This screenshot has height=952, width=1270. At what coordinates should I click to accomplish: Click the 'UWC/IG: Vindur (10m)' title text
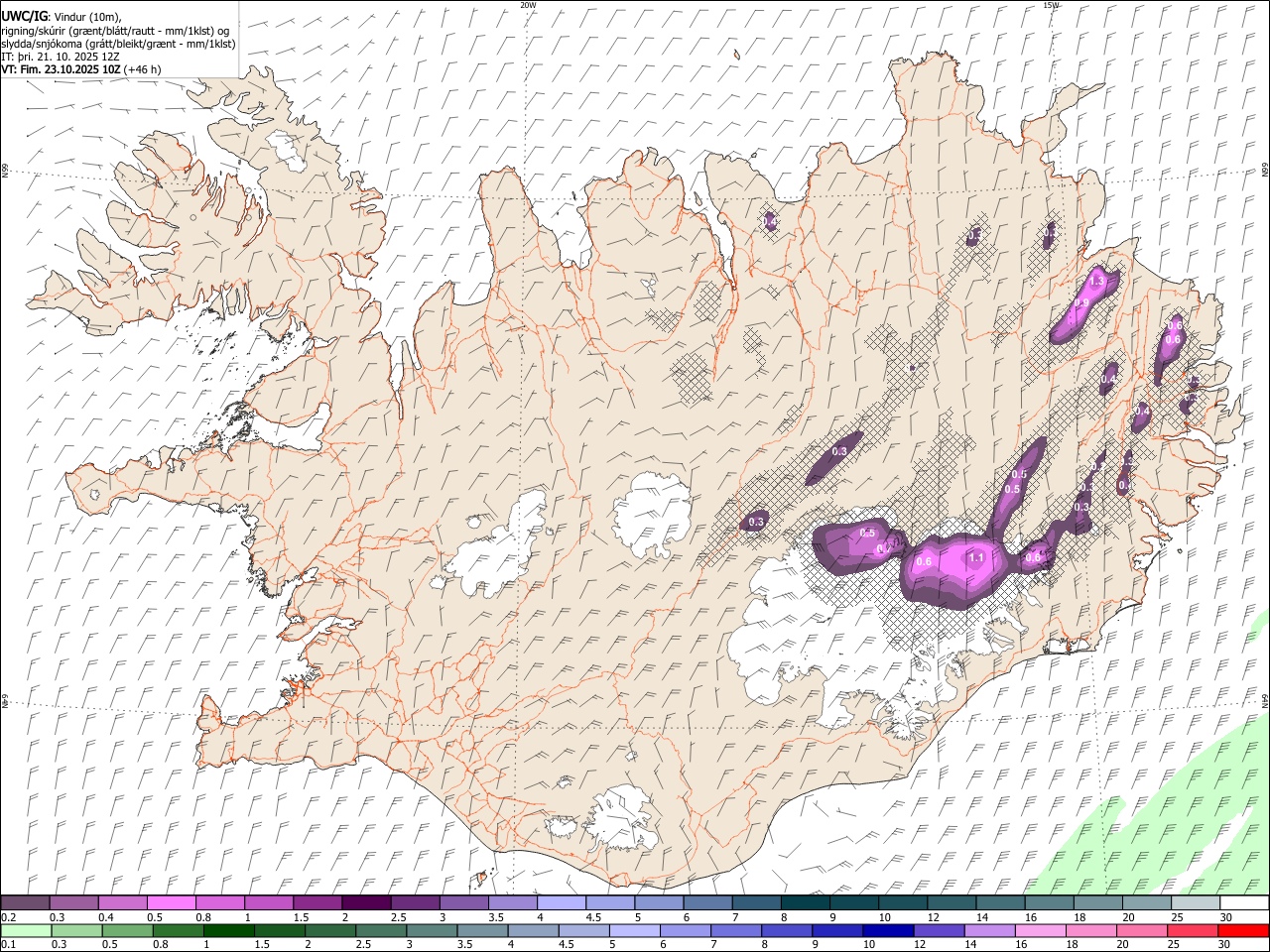click(61, 17)
